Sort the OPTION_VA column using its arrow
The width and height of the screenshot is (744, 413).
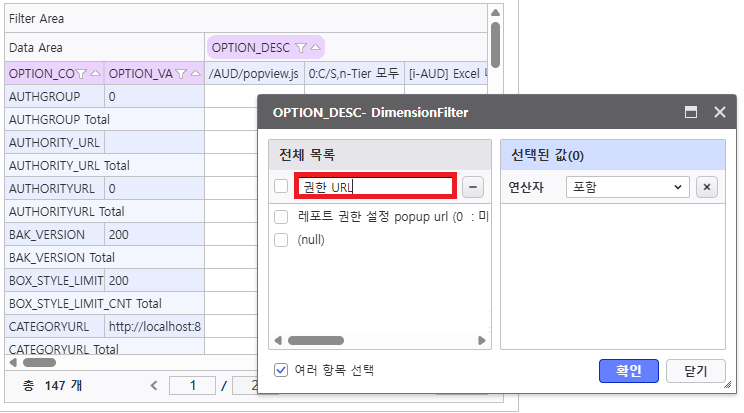click(x=195, y=73)
